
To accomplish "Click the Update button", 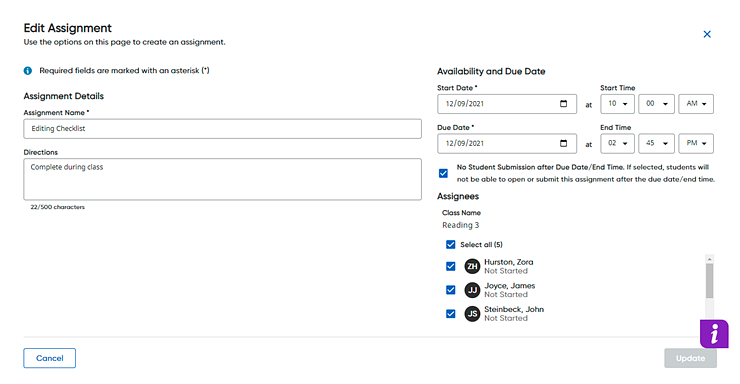I will [x=690, y=358].
